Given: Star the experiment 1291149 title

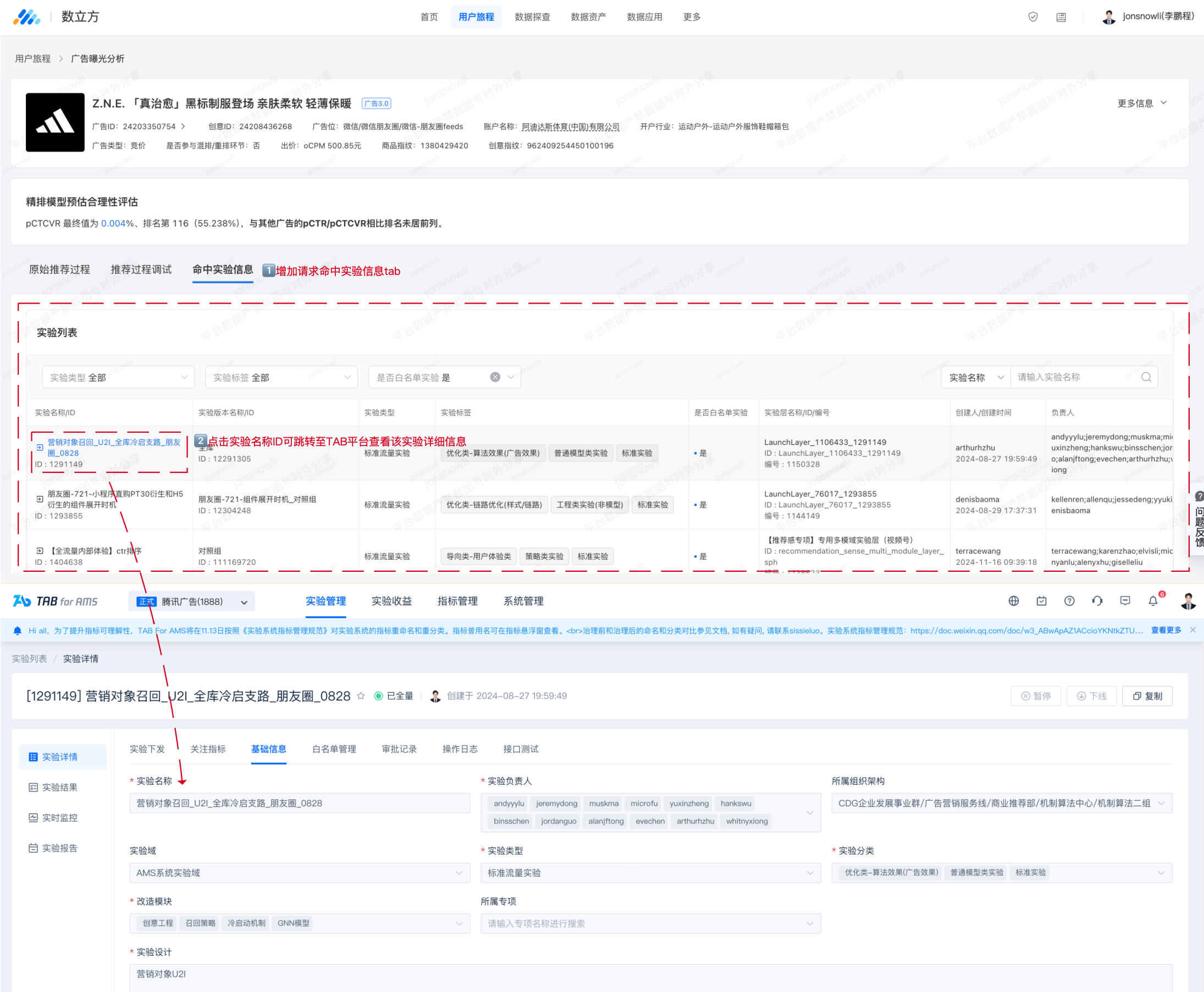Looking at the screenshot, I should (361, 696).
